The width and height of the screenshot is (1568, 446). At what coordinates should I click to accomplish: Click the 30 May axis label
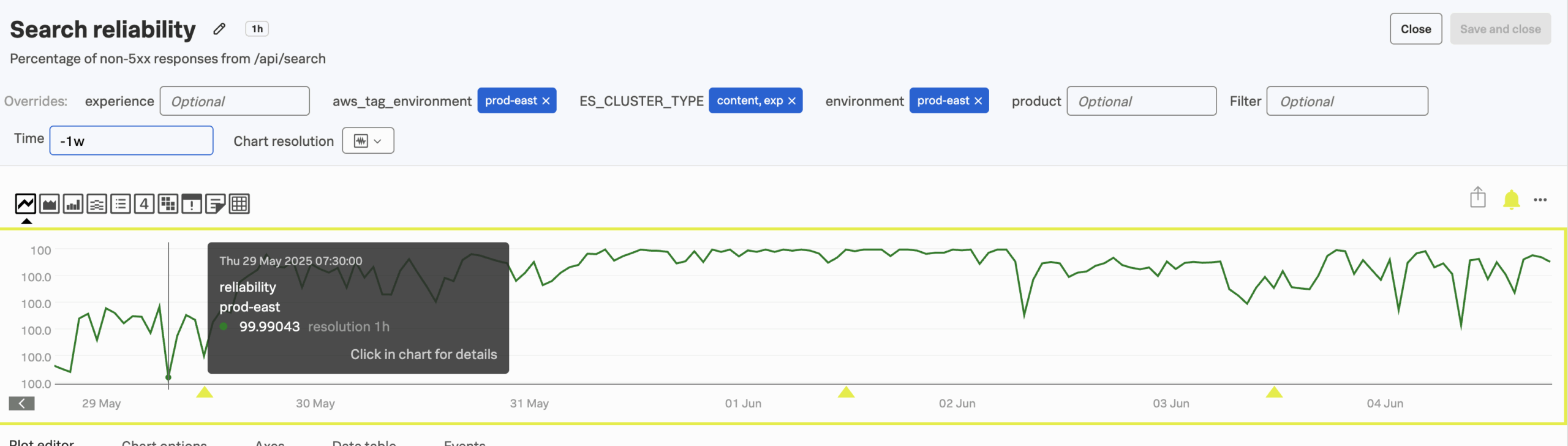[x=315, y=404]
